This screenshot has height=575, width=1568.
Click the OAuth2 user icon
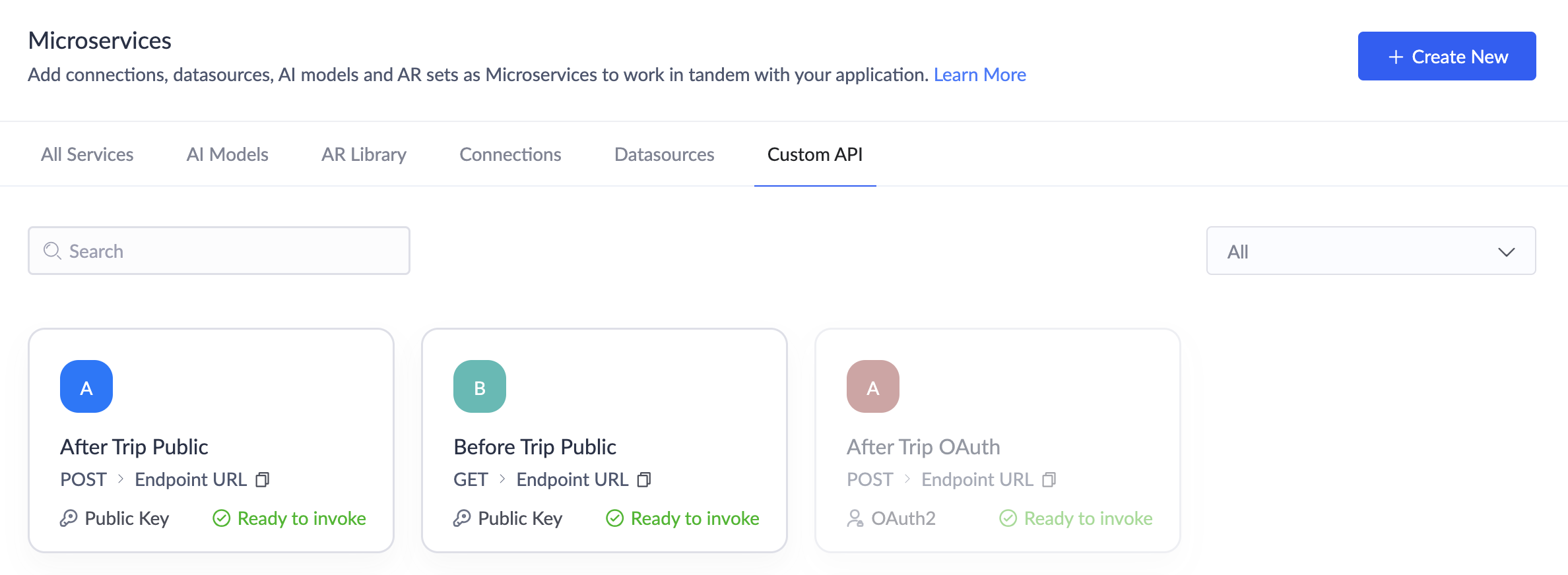pyautogui.click(x=855, y=518)
